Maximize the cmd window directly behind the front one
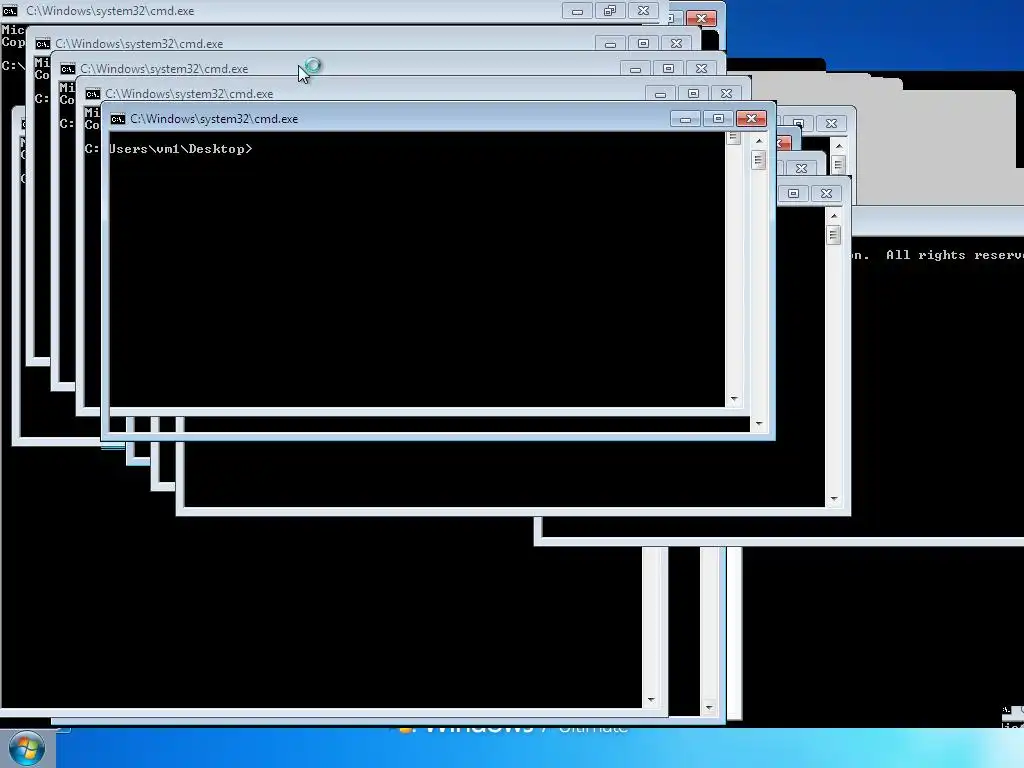Viewport: 1024px width, 768px height. point(694,94)
